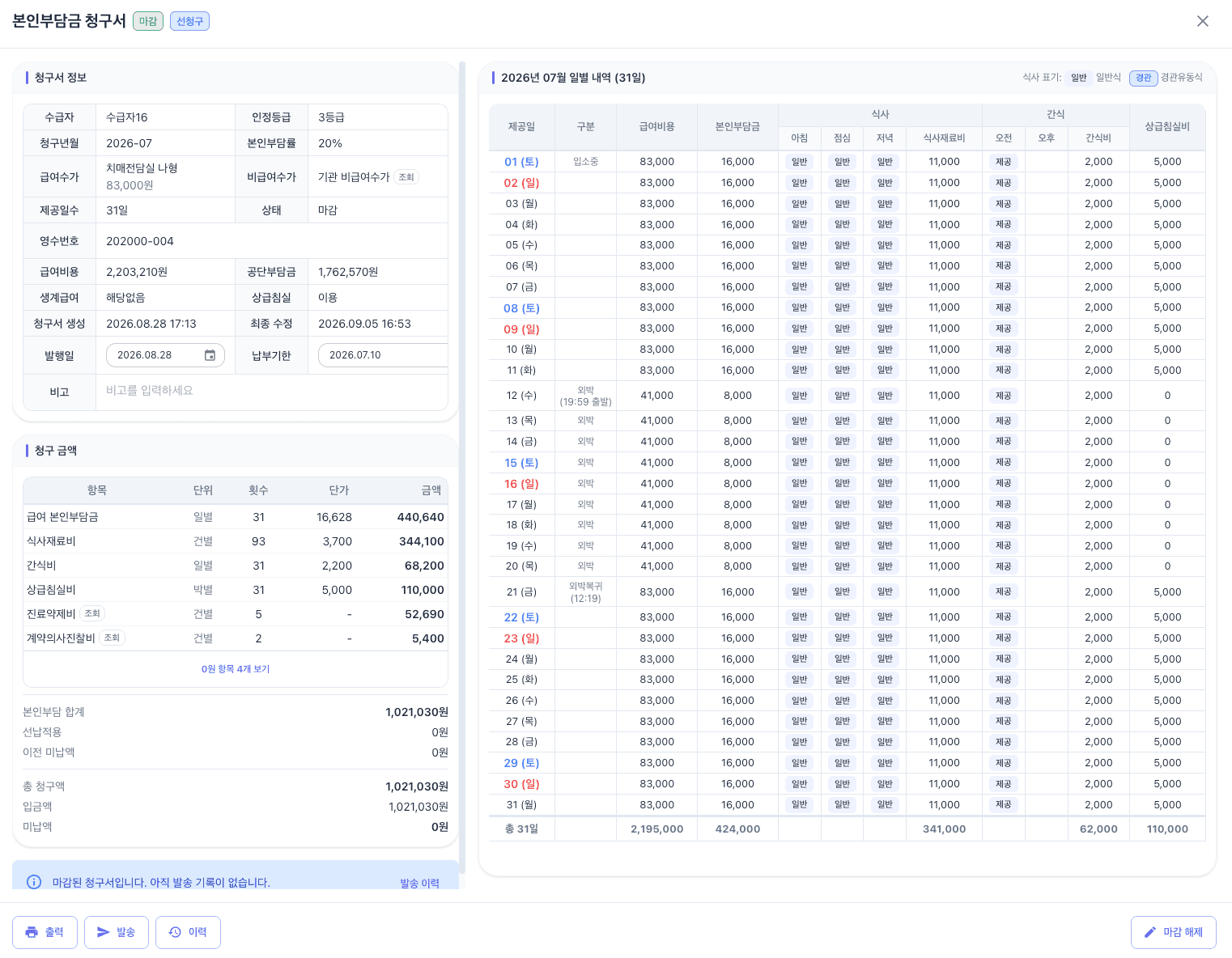1232x958 pixels.
Task: Click the send arrow icon on 발송
Action: coord(104,932)
